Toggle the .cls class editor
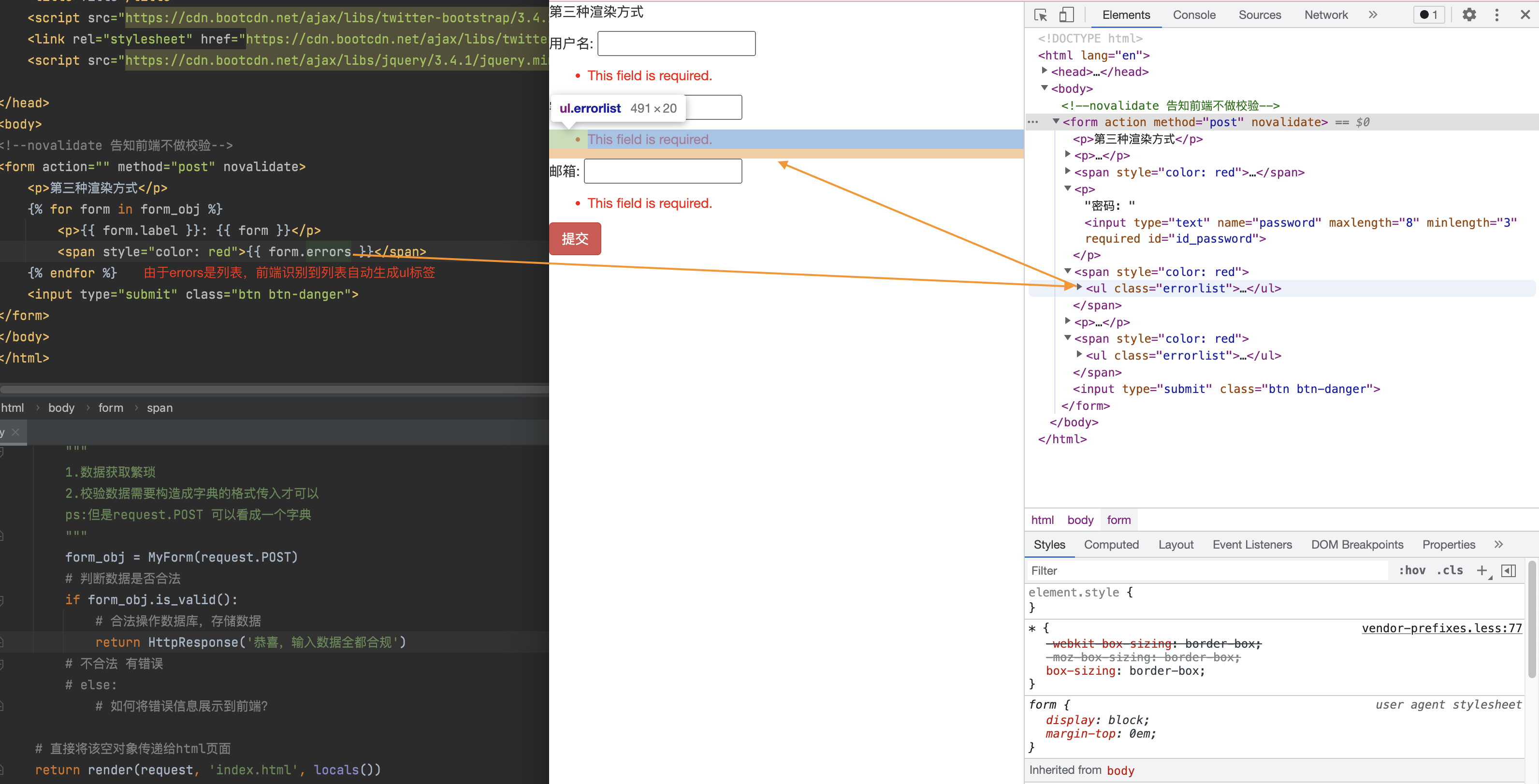 [1450, 571]
